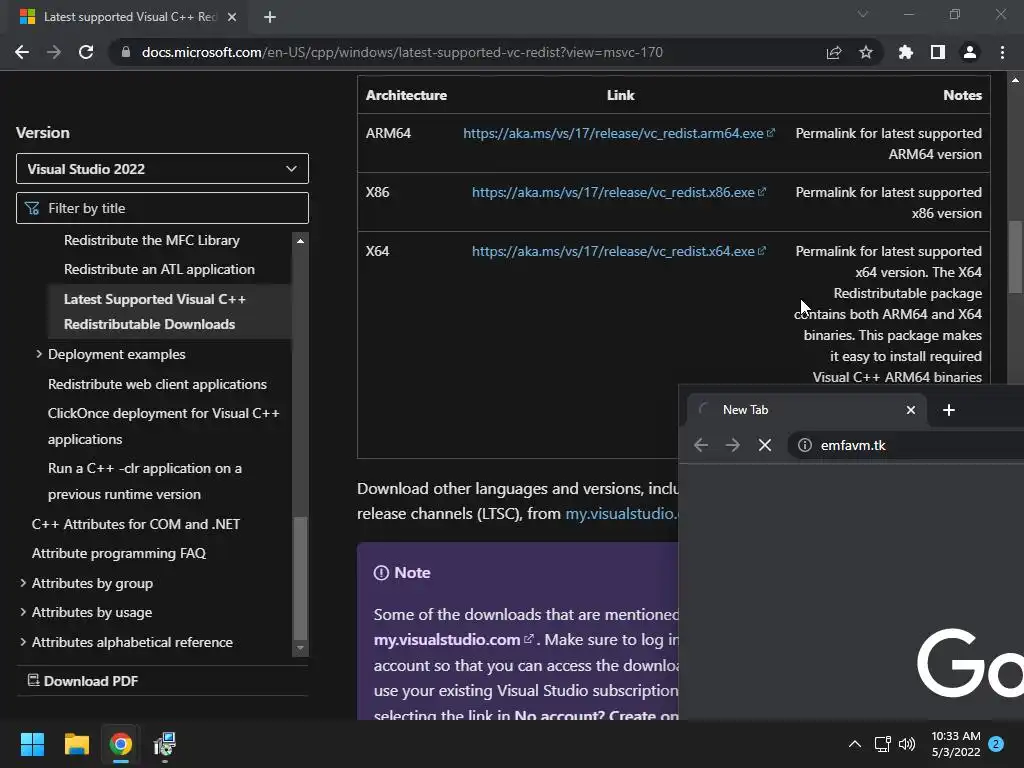Click the table of contents scrollbar thumb
The height and width of the screenshot is (768, 1024).
[300, 578]
